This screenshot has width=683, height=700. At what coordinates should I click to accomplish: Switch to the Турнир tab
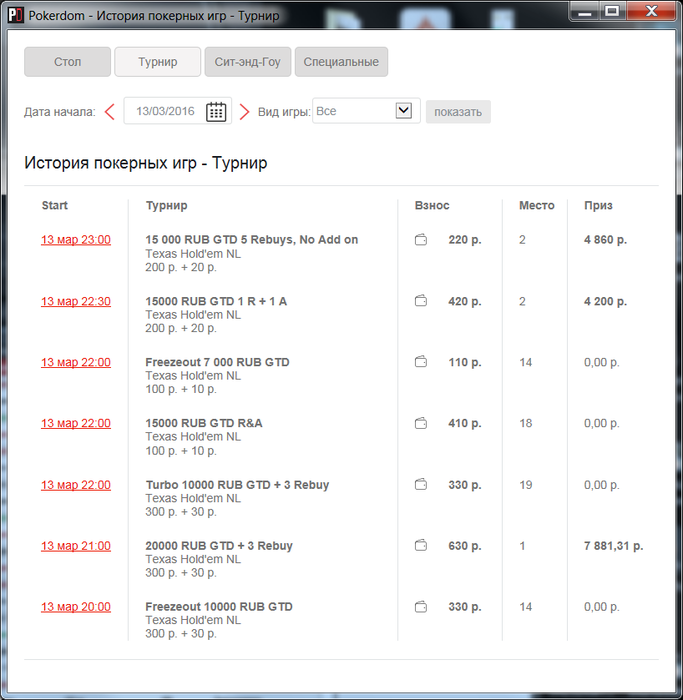pos(158,62)
